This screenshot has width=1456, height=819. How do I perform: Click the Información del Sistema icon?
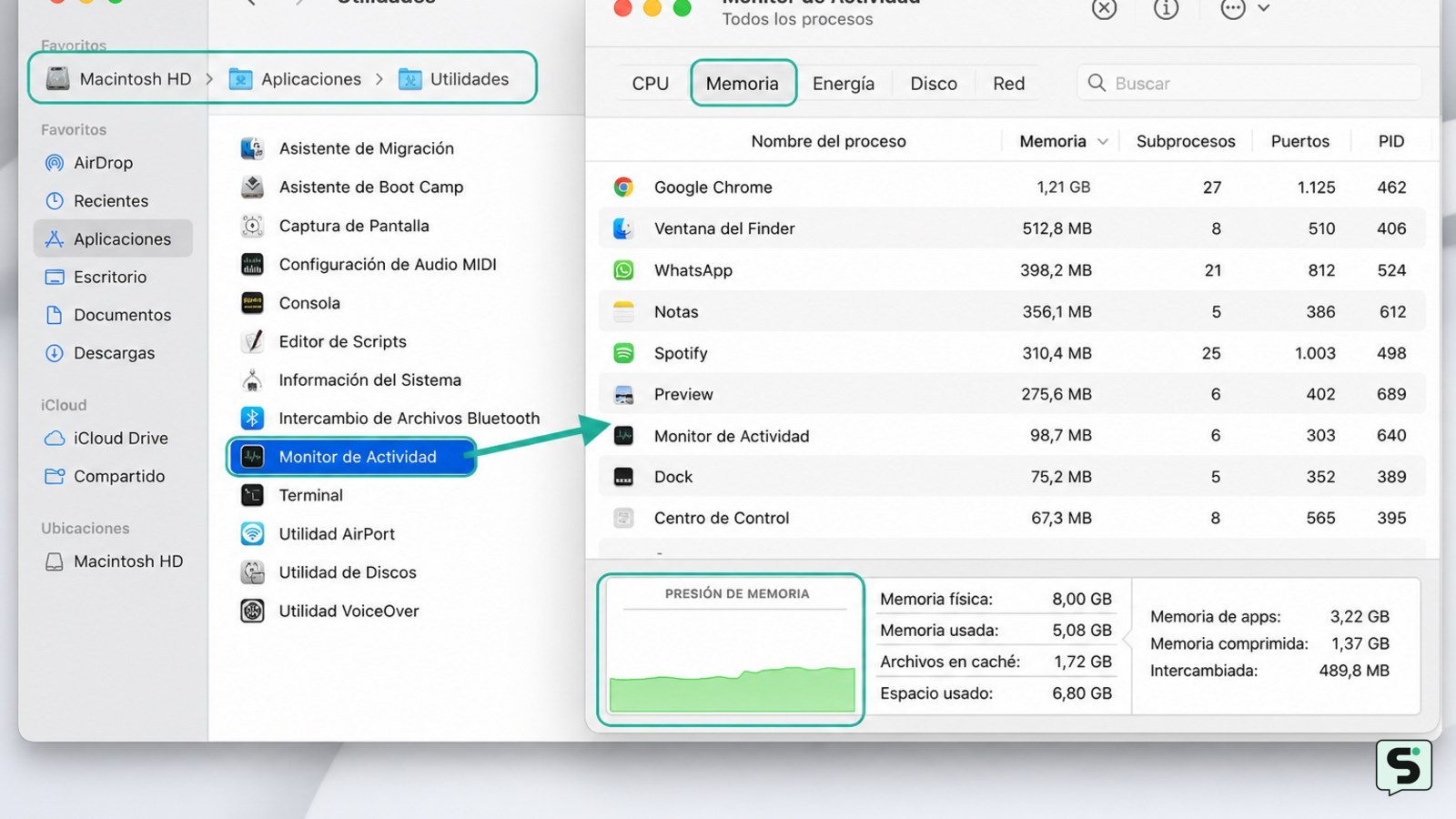(252, 379)
